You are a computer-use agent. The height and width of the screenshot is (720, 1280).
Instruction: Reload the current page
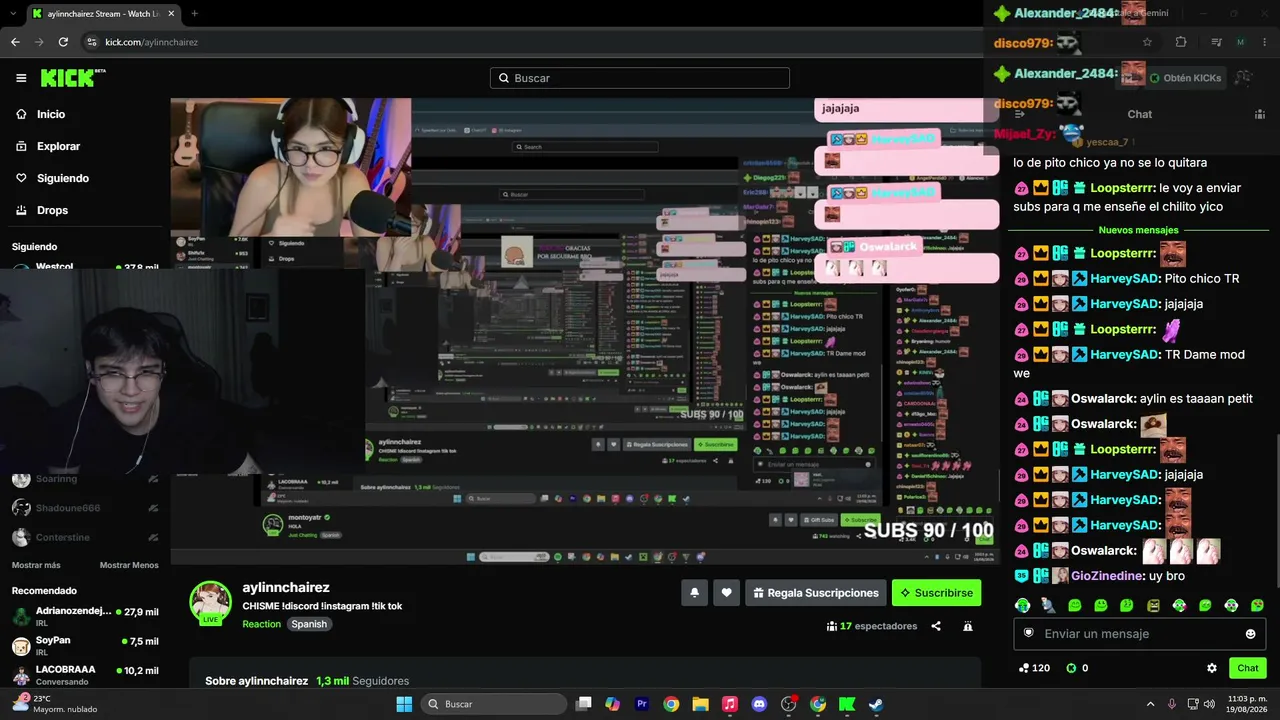(63, 42)
